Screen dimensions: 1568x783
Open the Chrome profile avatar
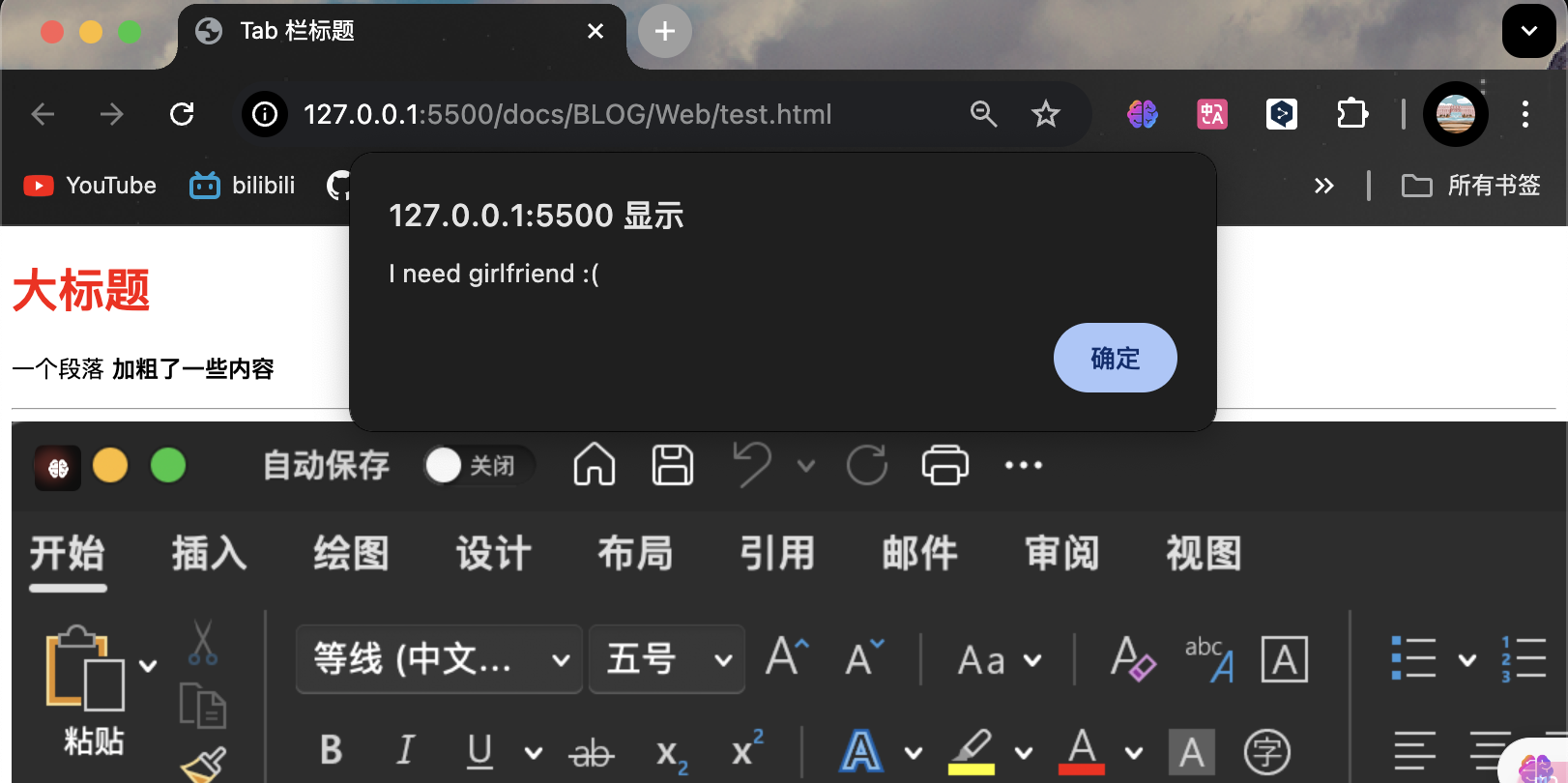tap(1456, 114)
